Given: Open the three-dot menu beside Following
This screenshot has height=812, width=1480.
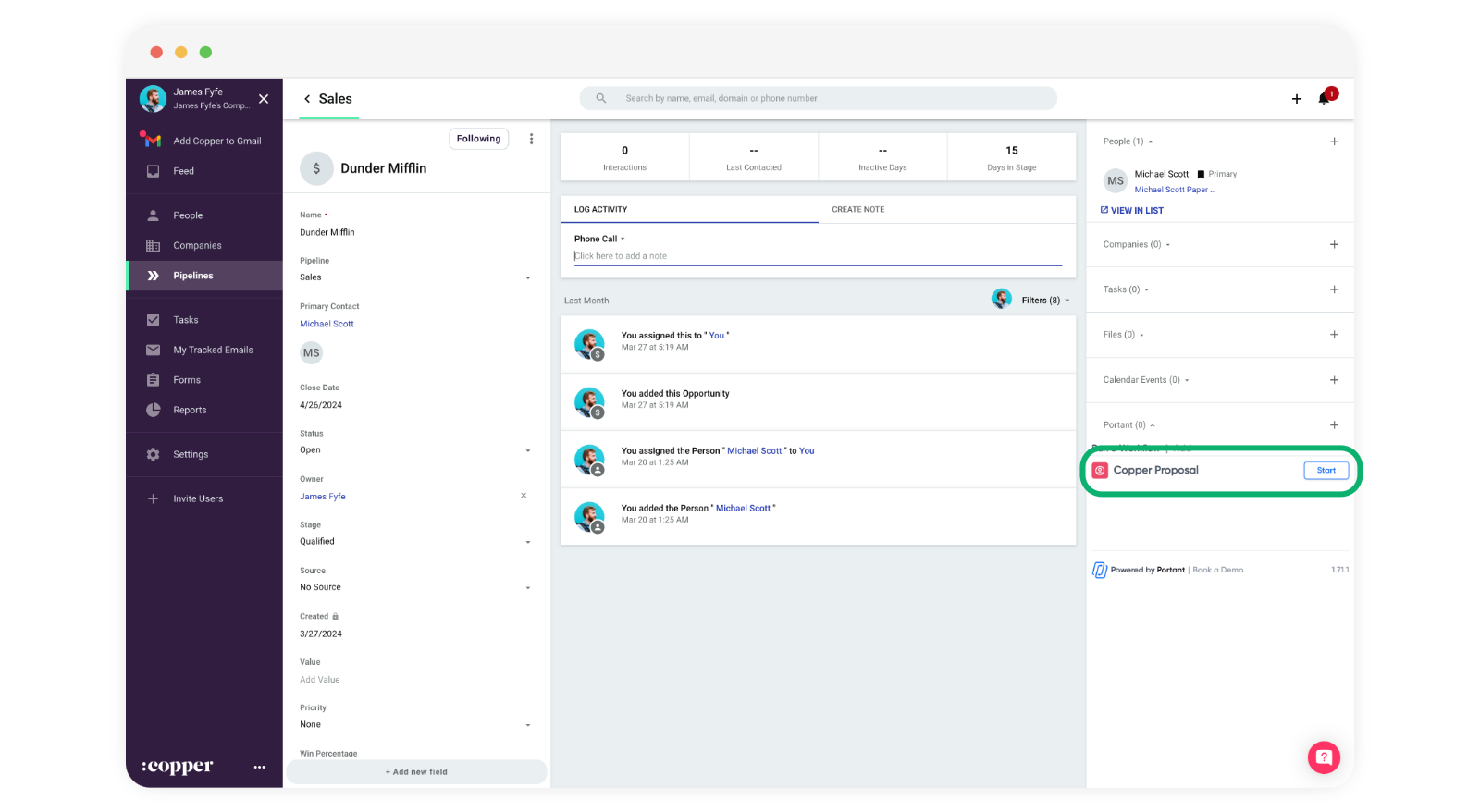Looking at the screenshot, I should [531, 139].
